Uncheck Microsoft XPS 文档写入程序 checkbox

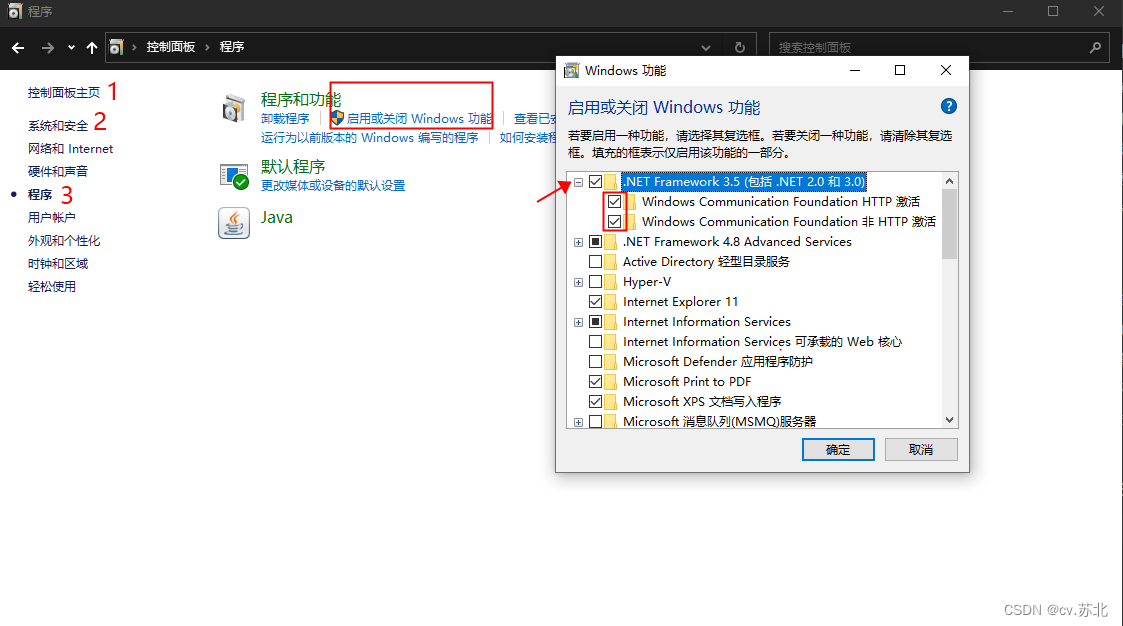point(595,402)
